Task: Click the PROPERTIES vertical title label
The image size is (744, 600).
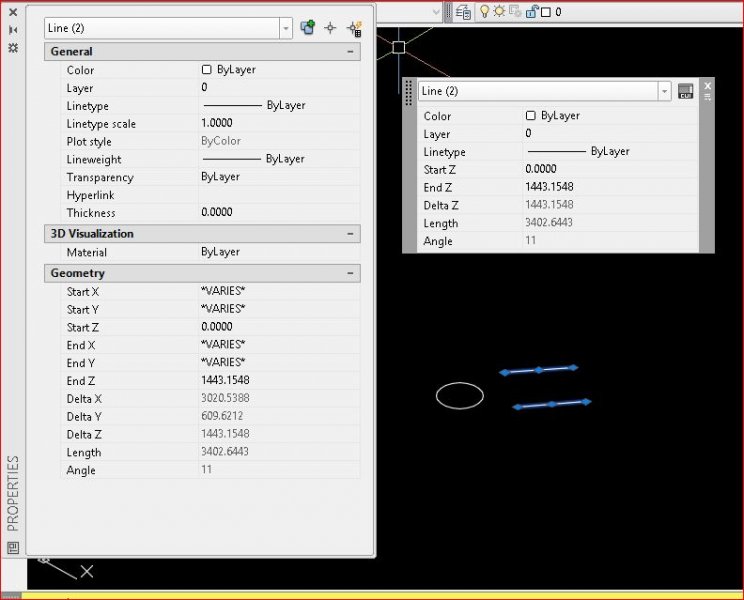Action: pyautogui.click(x=13, y=493)
